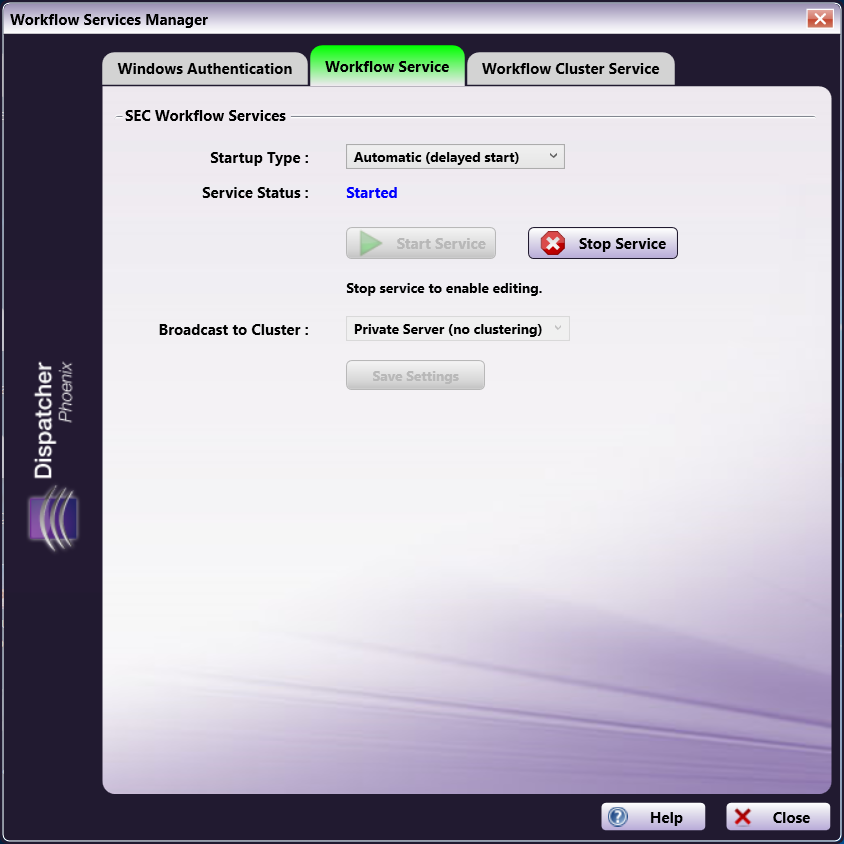Click the Broadcast to Cluster label

pyautogui.click(x=234, y=329)
